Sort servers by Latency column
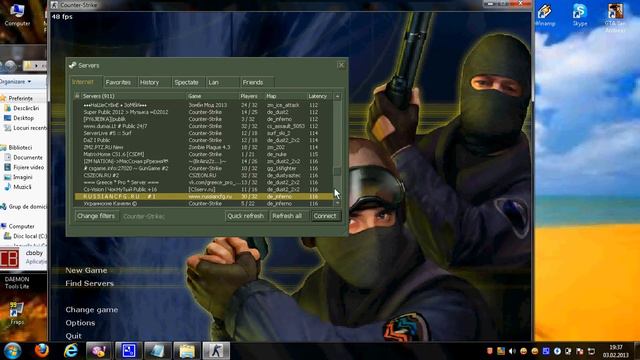This screenshot has width=640, height=360. (x=320, y=96)
